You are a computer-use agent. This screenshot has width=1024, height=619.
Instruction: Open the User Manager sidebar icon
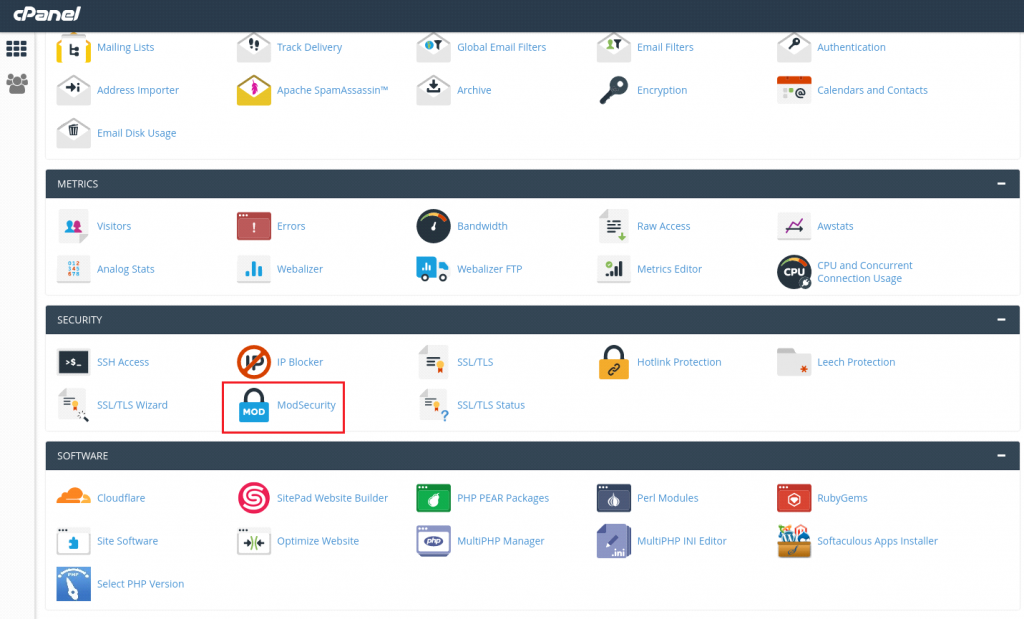tap(16, 84)
